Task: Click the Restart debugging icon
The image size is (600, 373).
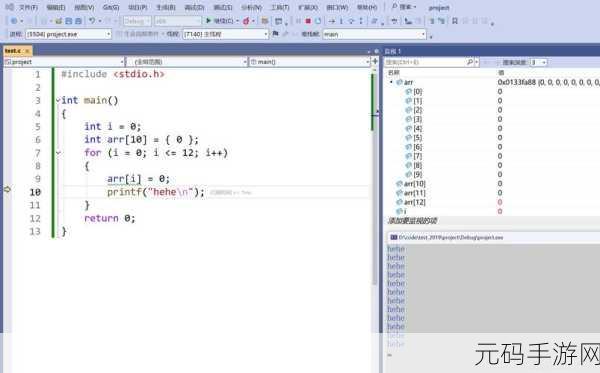Action: pyautogui.click(x=318, y=21)
